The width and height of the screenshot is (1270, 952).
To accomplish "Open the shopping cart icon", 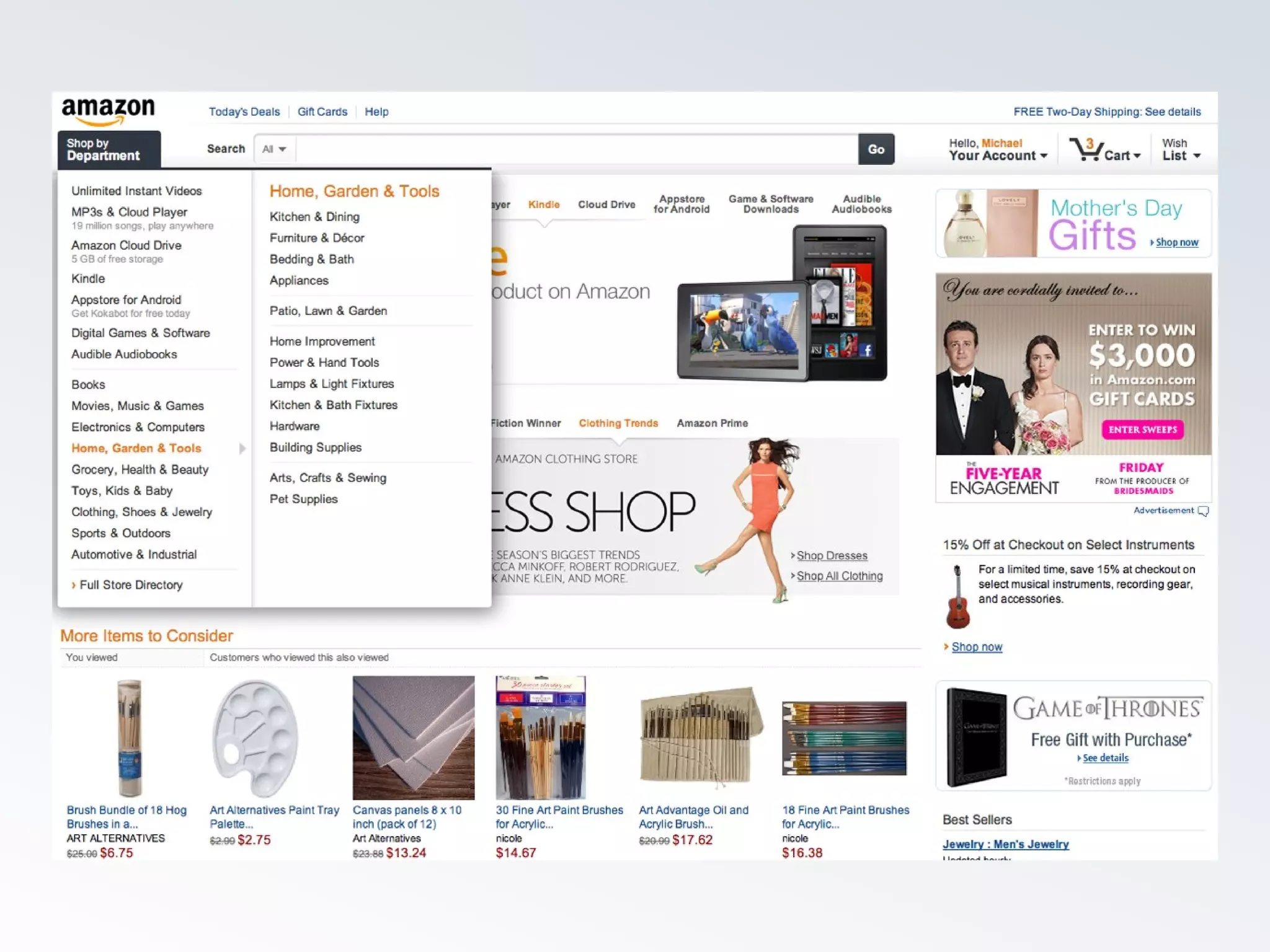I will pos(1086,149).
